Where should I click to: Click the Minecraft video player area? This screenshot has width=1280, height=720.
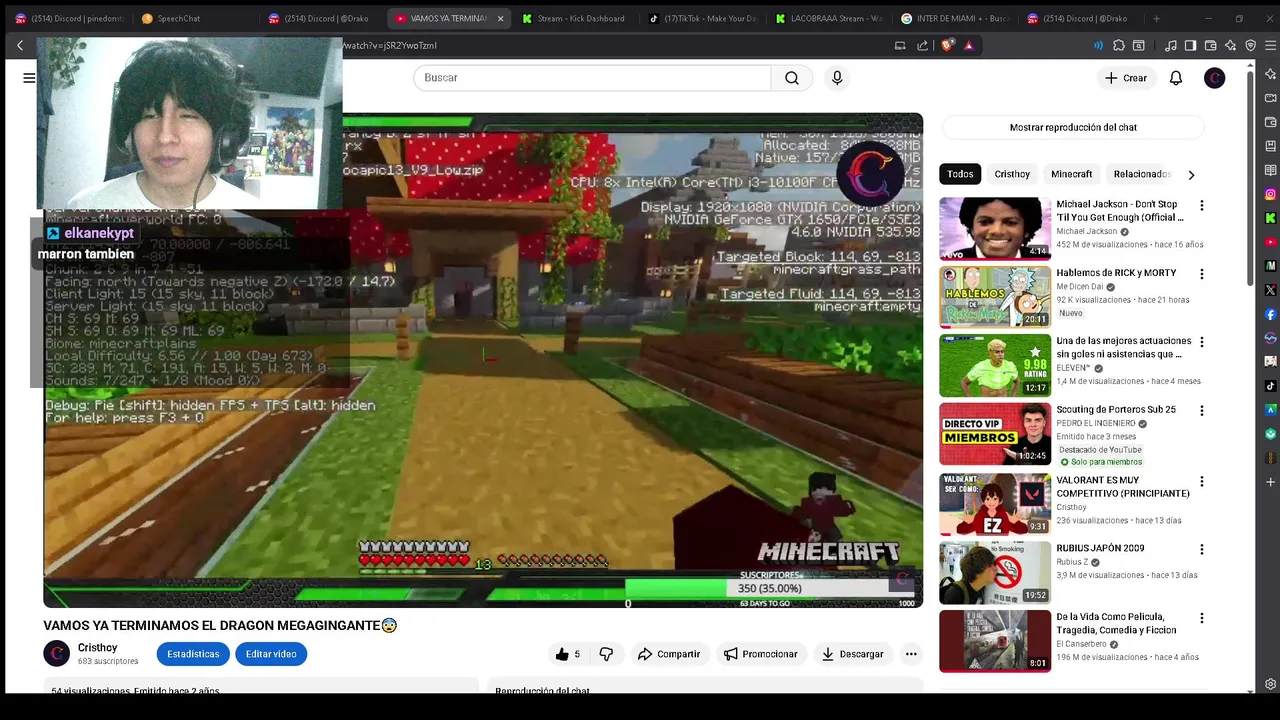pyautogui.click(x=483, y=360)
